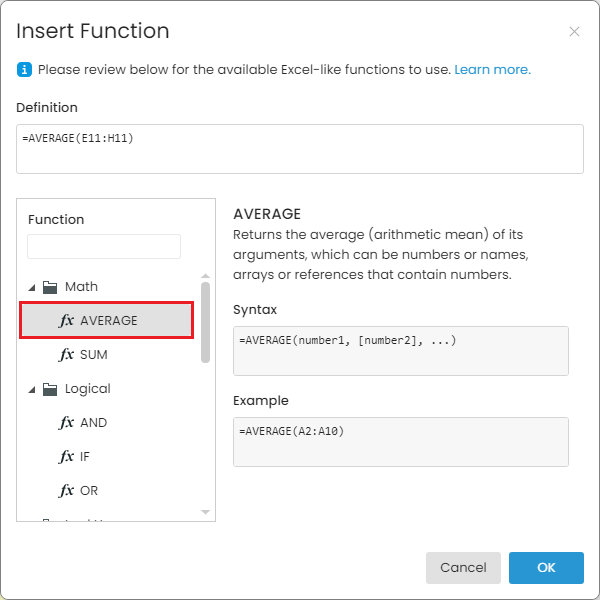This screenshot has width=600, height=600.
Task: Click the Math folder icon
Action: coord(50,287)
